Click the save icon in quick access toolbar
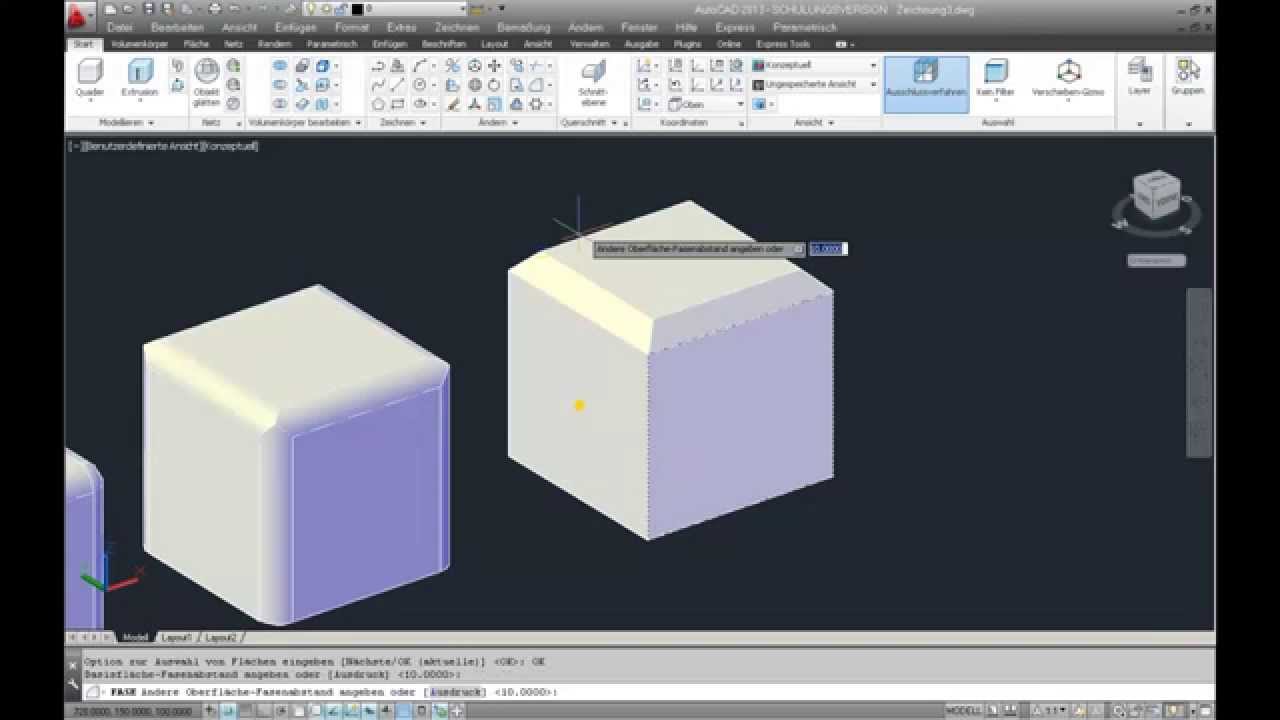 pos(148,9)
